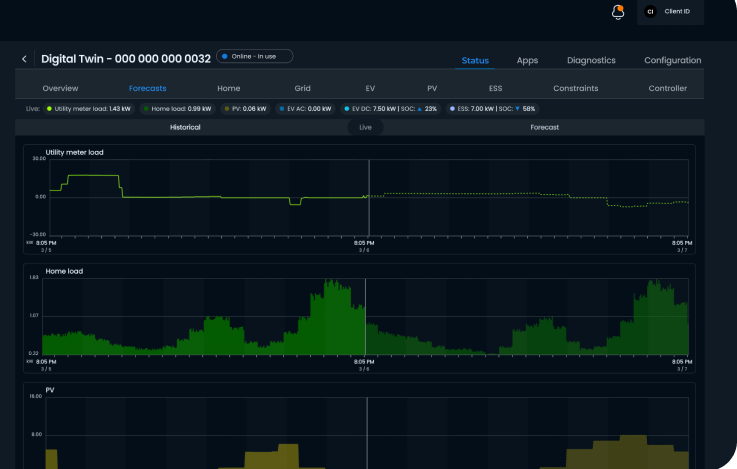Open the Diagnostics tab
737x469 pixels.
591,60
